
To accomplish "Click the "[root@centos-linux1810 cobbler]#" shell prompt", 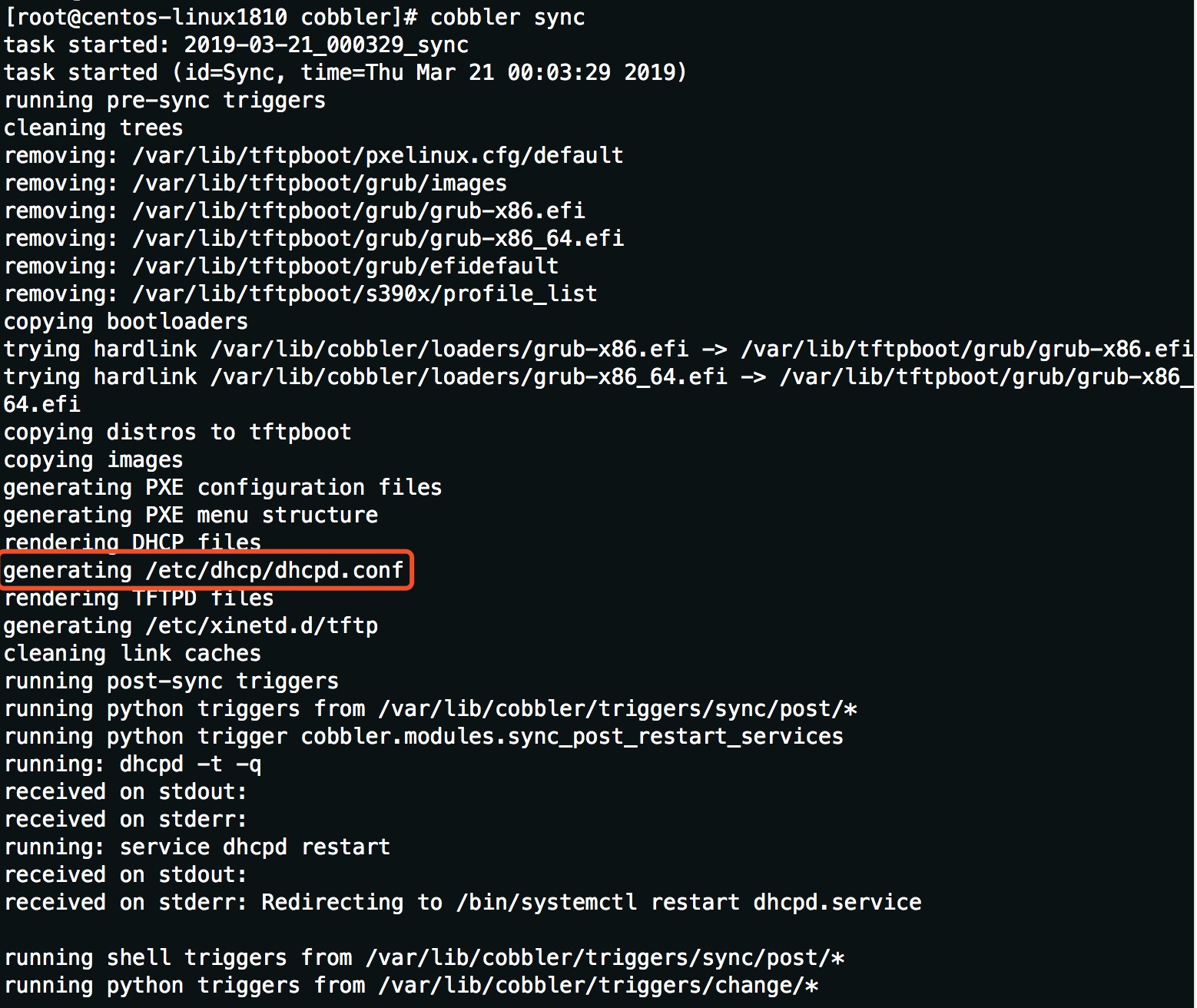I will (211, 17).
